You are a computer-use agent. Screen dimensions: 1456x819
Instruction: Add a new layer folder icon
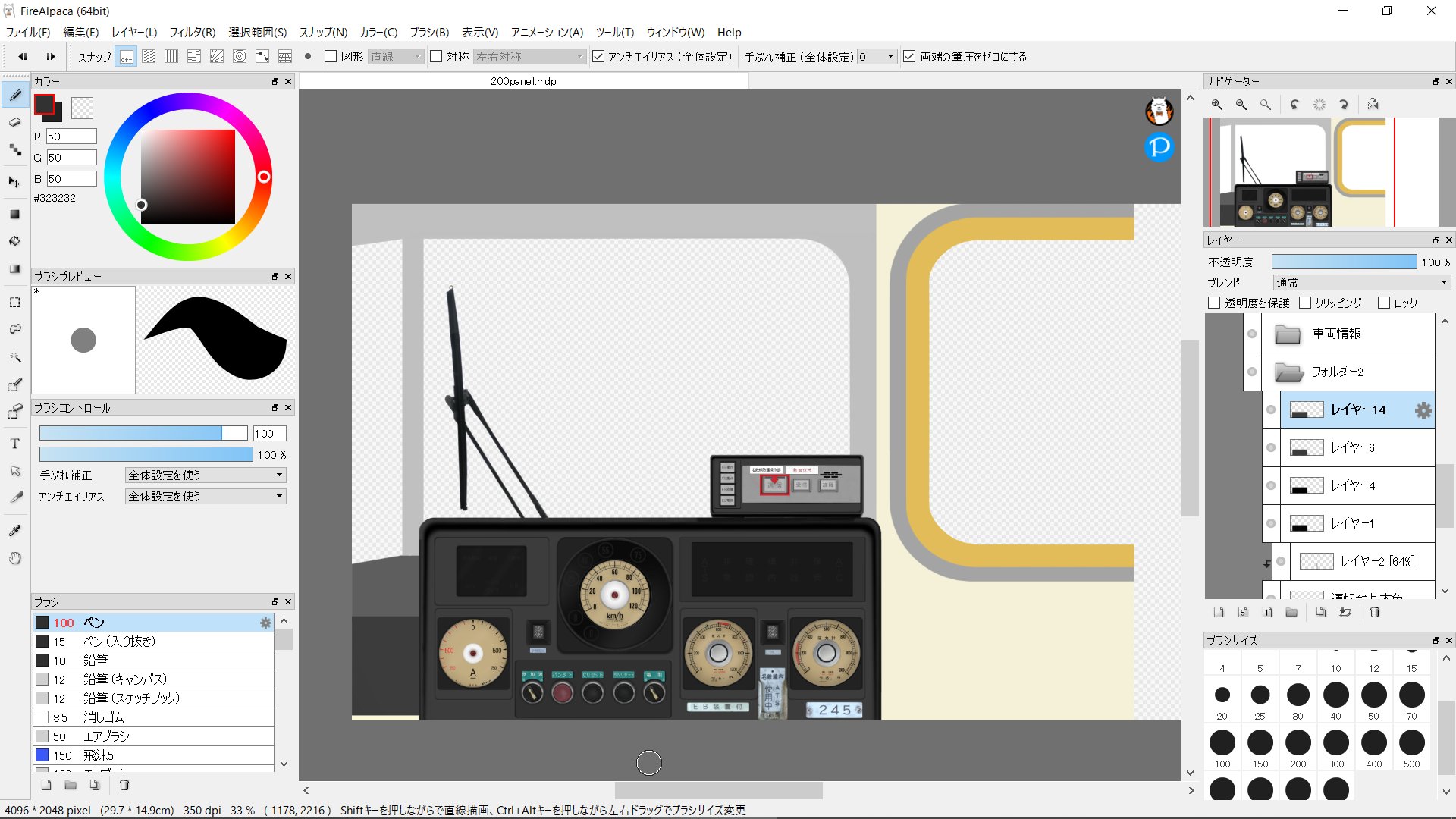tap(1291, 613)
